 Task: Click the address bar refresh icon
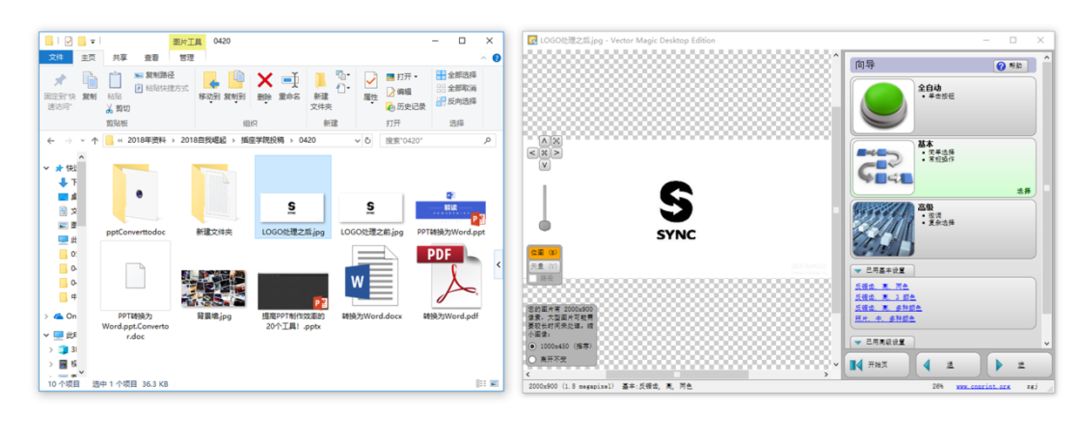coord(368,141)
